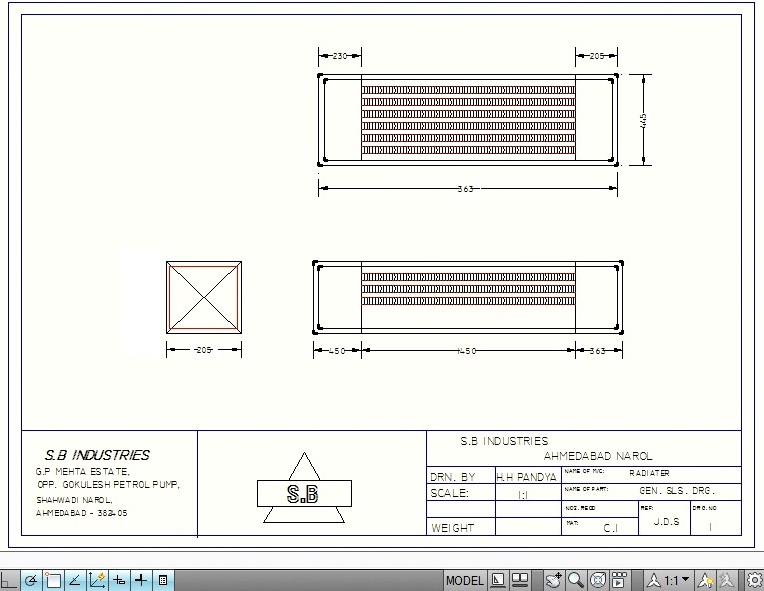Toggle Show Lineweight plus icon
Image resolution: width=764 pixels, height=591 pixels.
[141, 580]
